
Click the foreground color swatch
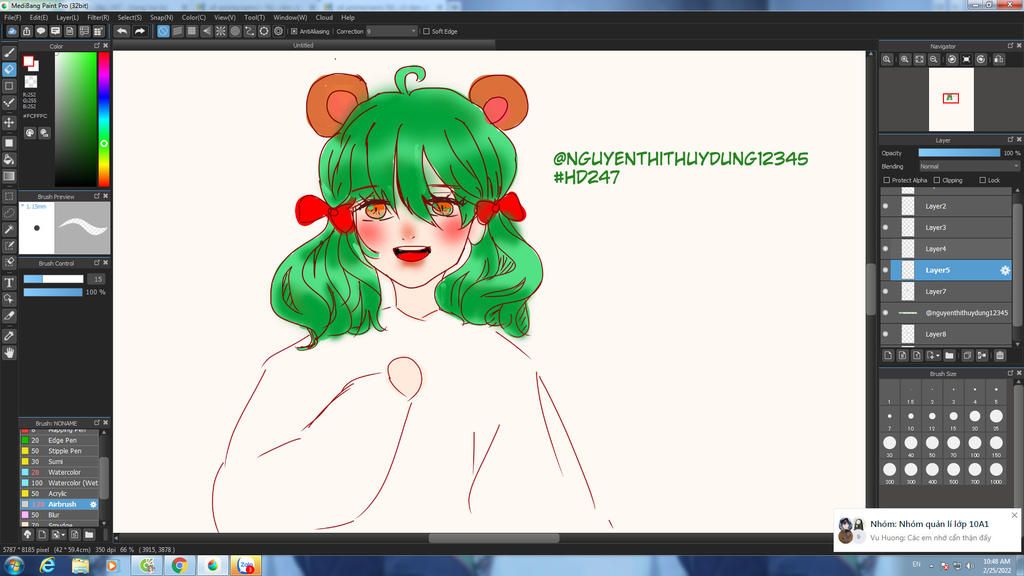coord(28,61)
